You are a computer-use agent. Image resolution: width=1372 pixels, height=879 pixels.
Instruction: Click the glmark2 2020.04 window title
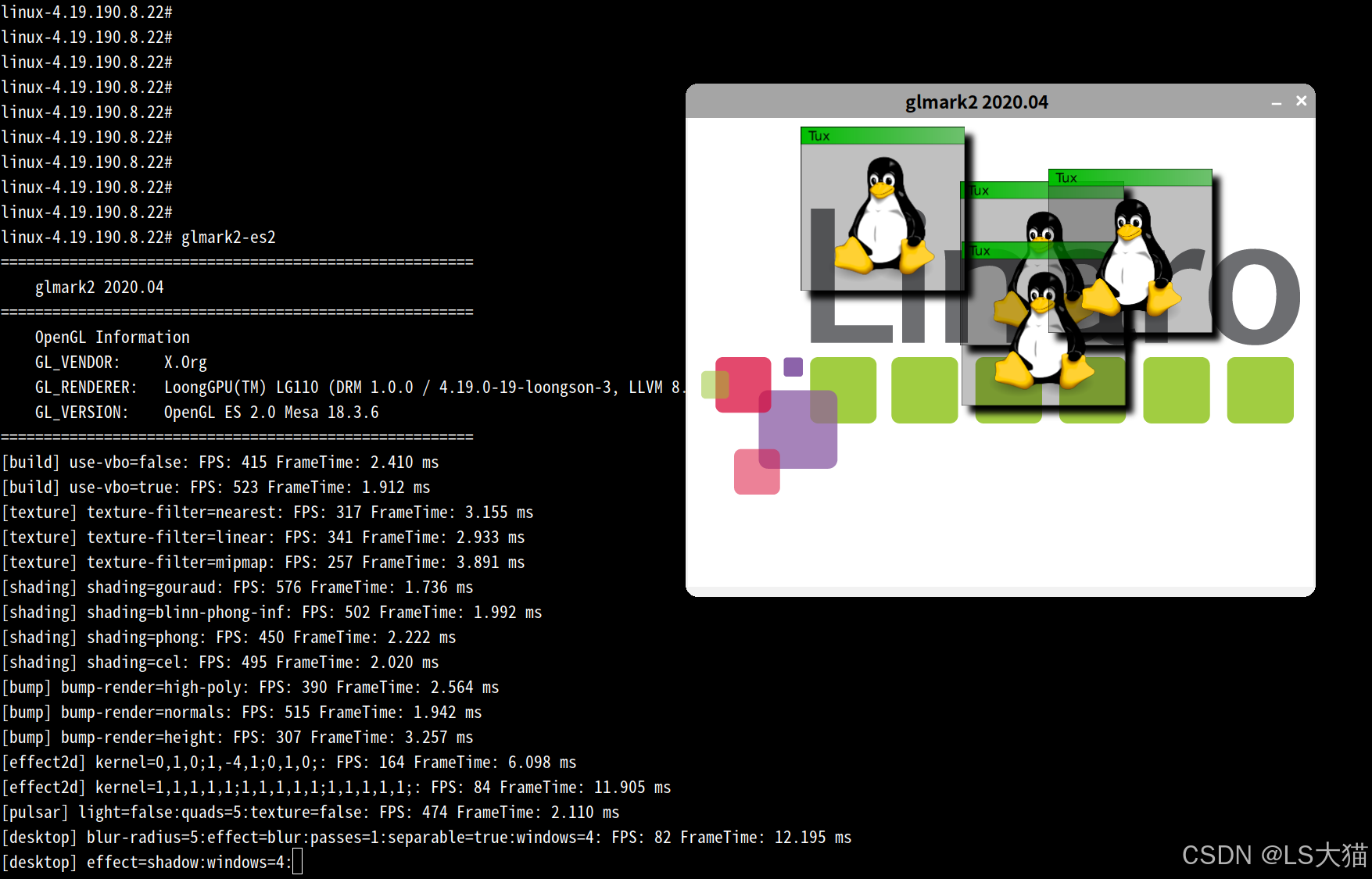click(x=976, y=101)
